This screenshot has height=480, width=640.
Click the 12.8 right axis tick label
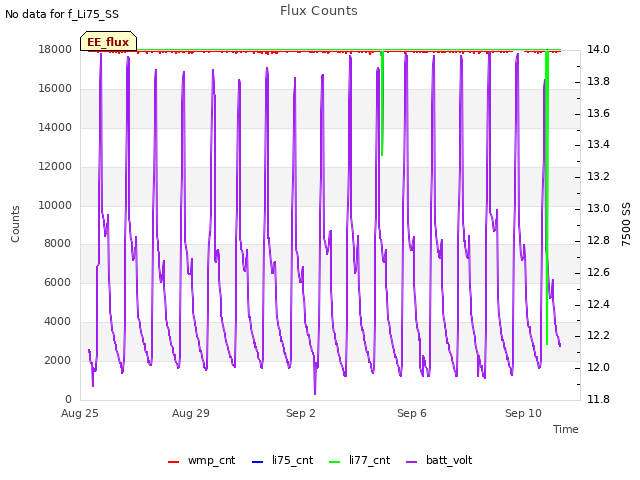598,240
